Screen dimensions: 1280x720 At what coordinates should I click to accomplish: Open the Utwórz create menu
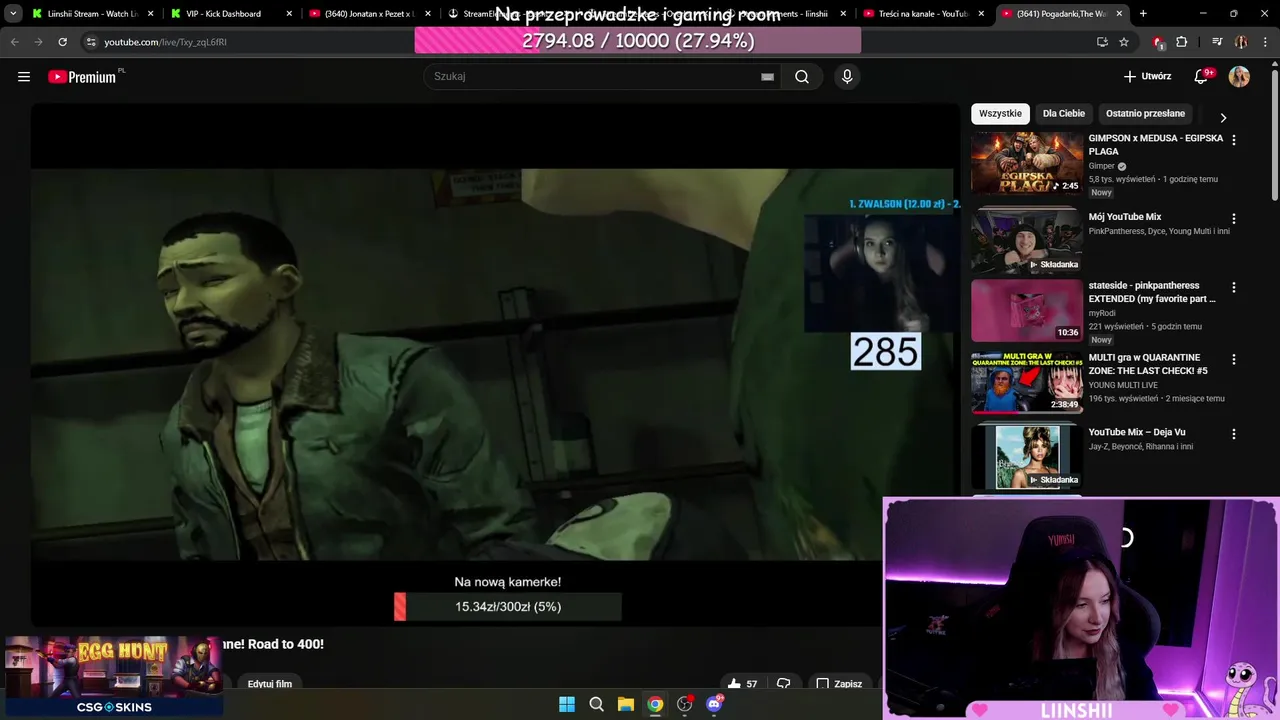click(x=1147, y=77)
